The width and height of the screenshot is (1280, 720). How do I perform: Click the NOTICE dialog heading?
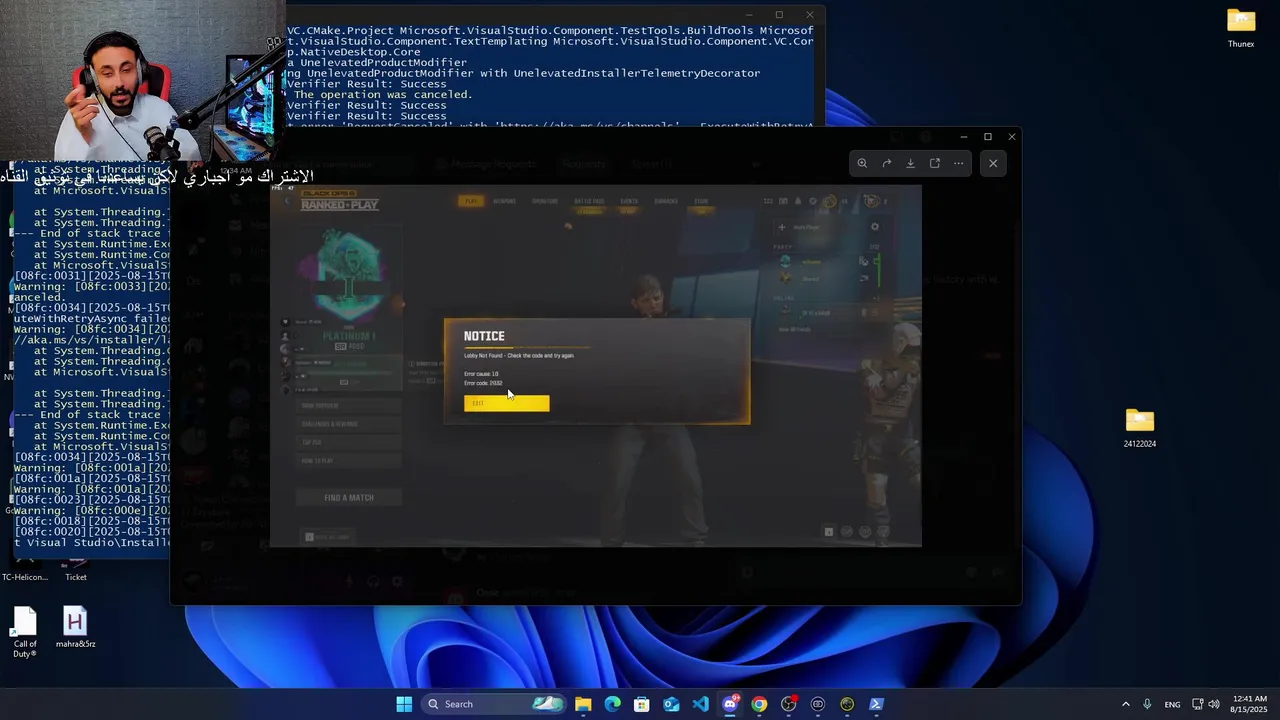tap(484, 336)
